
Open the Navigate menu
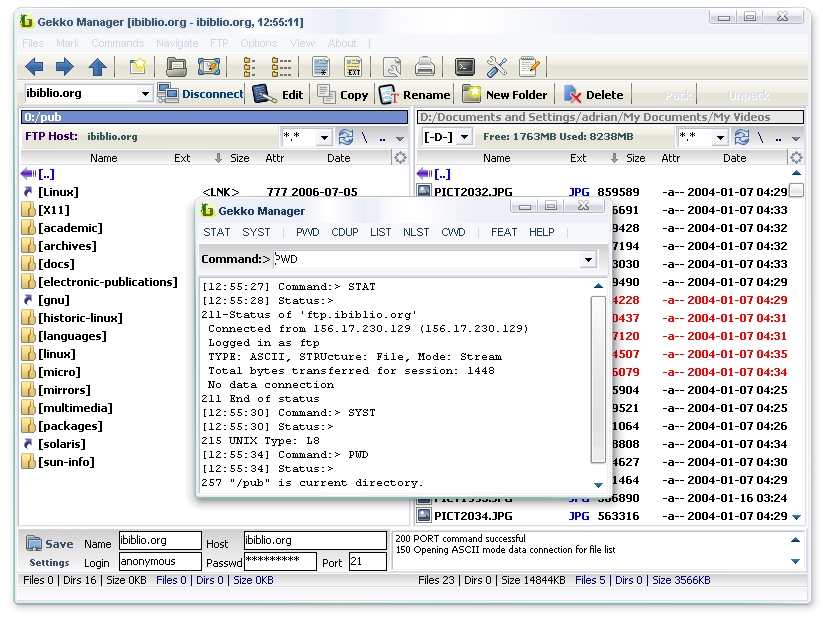177,43
